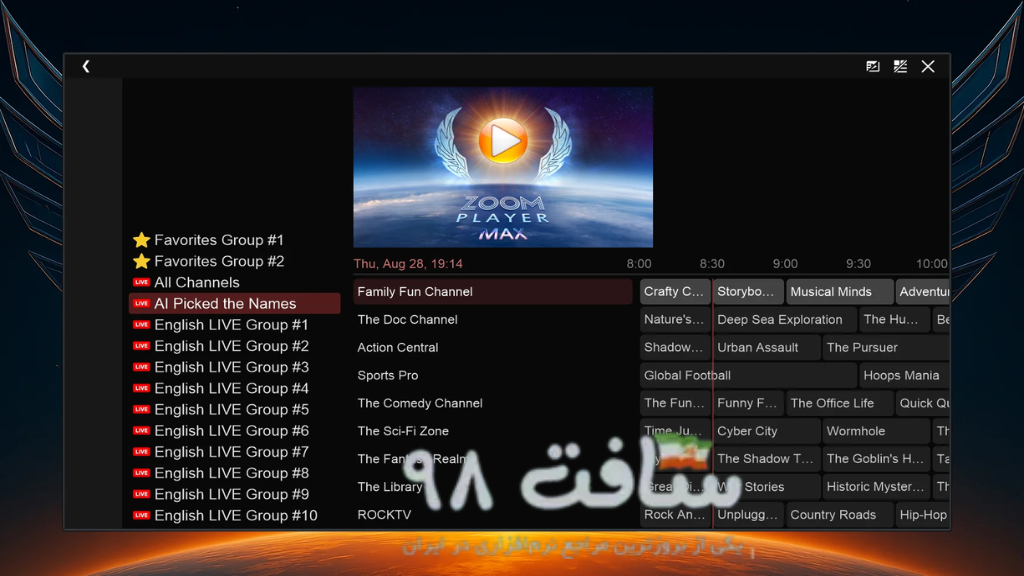The width and height of the screenshot is (1024, 576).
Task: Click the 8:00 time marker
Action: pos(639,264)
